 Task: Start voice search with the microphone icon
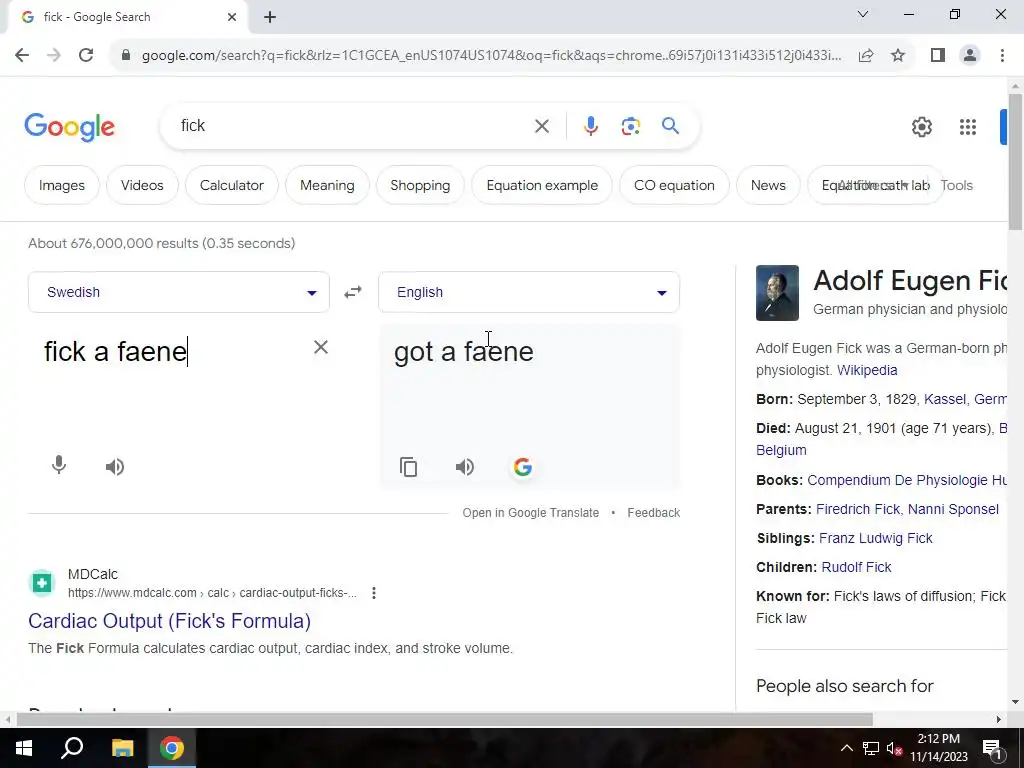[590, 126]
